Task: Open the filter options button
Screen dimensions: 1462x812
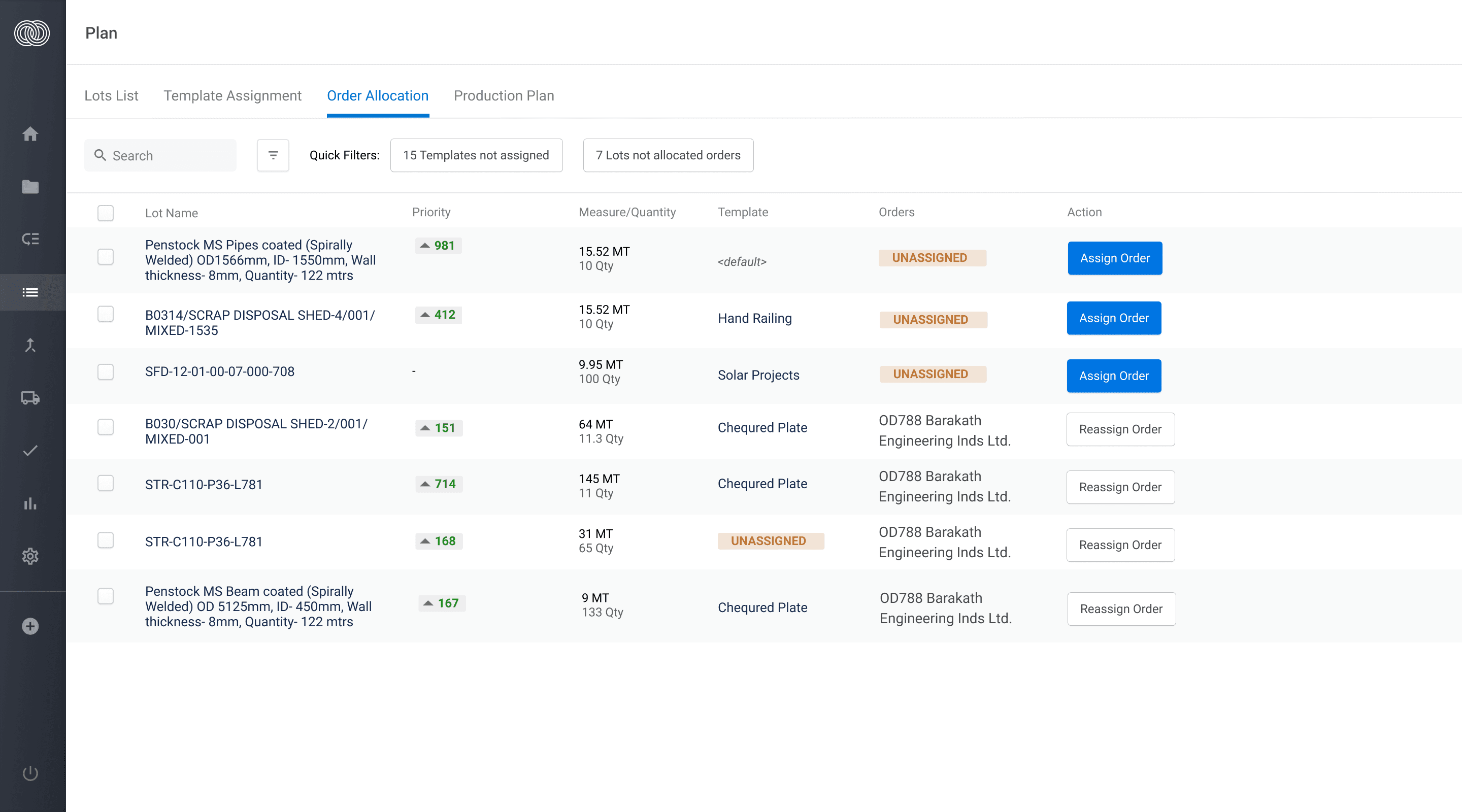Action: 273,155
